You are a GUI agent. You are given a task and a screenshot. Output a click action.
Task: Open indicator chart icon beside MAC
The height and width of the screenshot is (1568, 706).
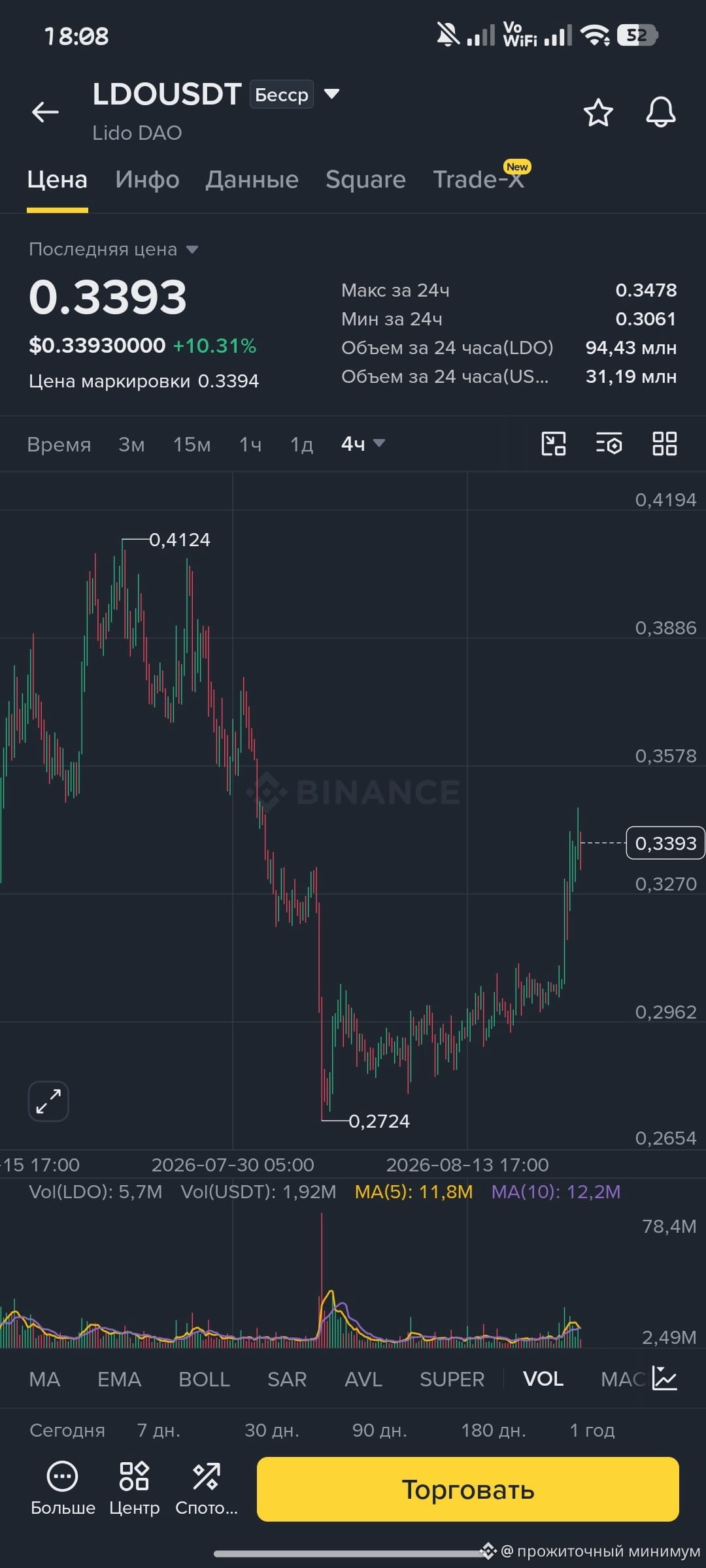[x=665, y=1379]
